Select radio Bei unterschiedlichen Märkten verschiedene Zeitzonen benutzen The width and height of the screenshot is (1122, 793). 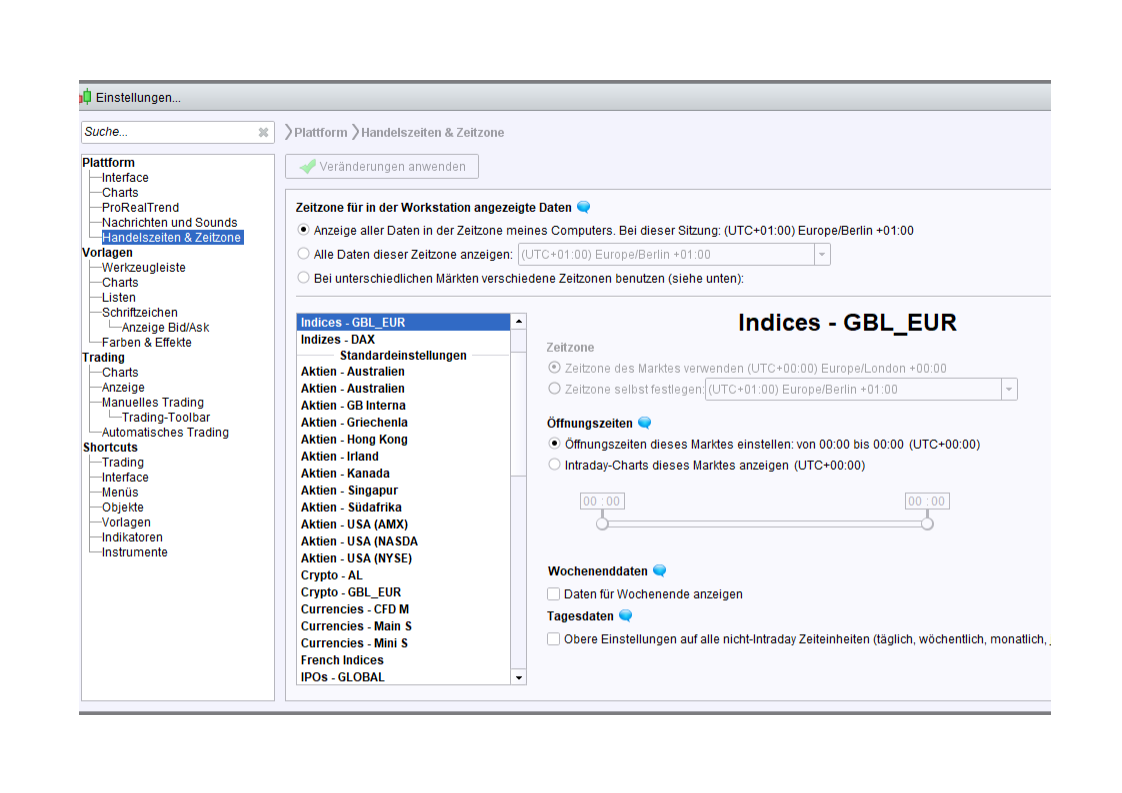(x=303, y=278)
